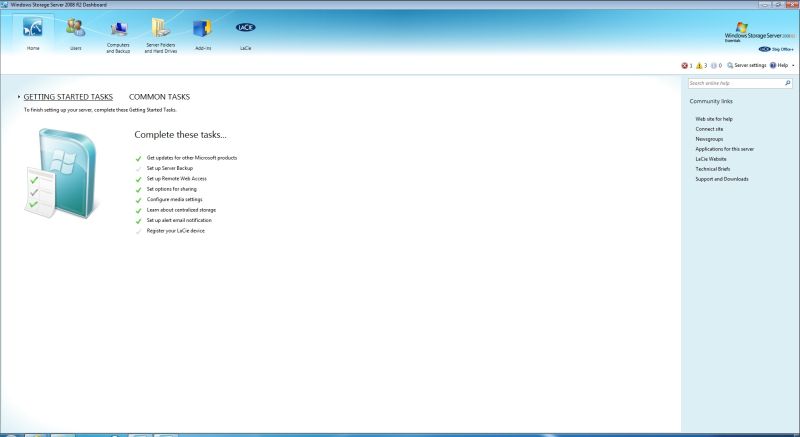Image resolution: width=800 pixels, height=437 pixels.
Task: Click checkmark beside Learn about centralized storage
Action: [x=138, y=211]
